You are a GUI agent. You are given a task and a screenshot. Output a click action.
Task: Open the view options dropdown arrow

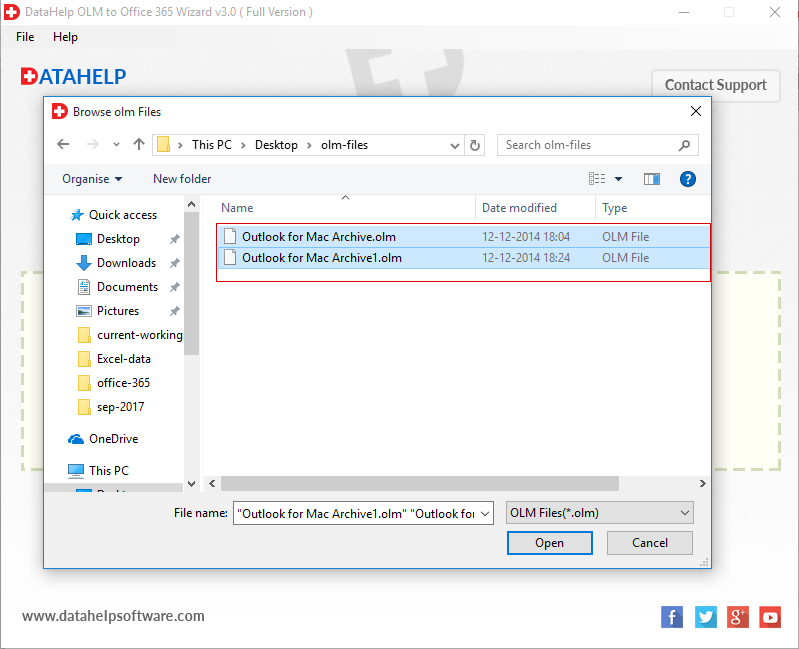click(618, 179)
